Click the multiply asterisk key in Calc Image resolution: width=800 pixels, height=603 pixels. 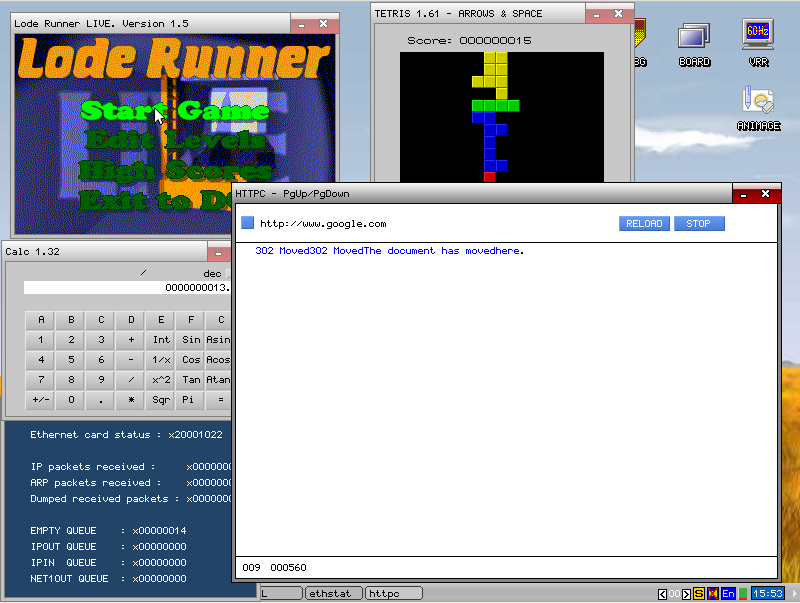pyautogui.click(x=131, y=400)
